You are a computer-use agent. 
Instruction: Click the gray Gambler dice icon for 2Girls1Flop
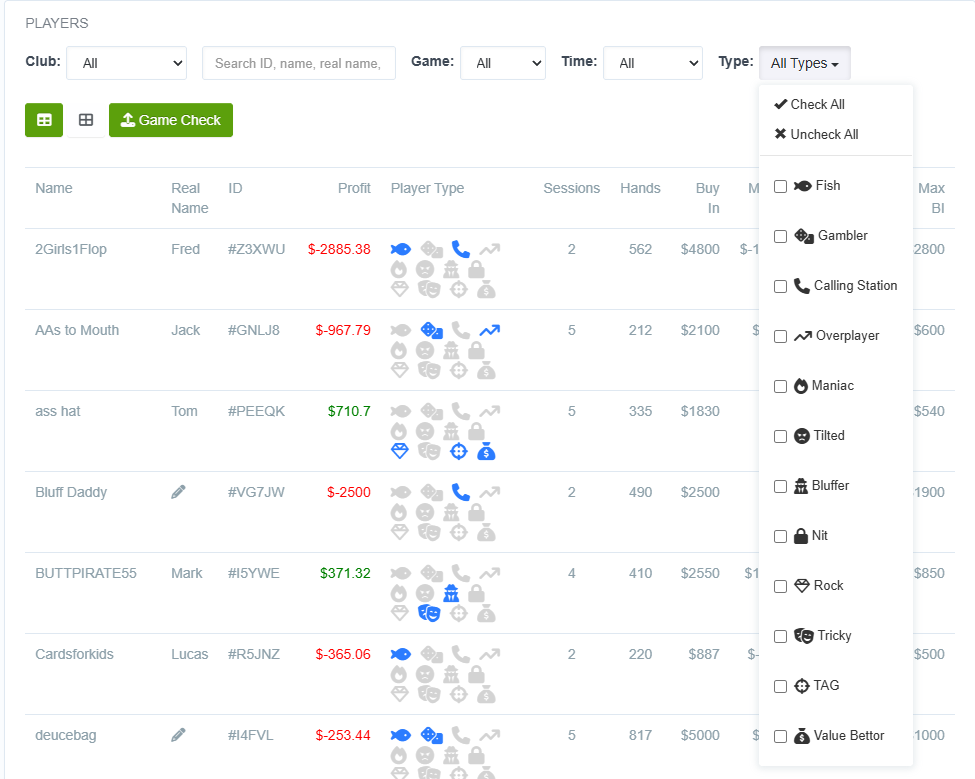(432, 249)
